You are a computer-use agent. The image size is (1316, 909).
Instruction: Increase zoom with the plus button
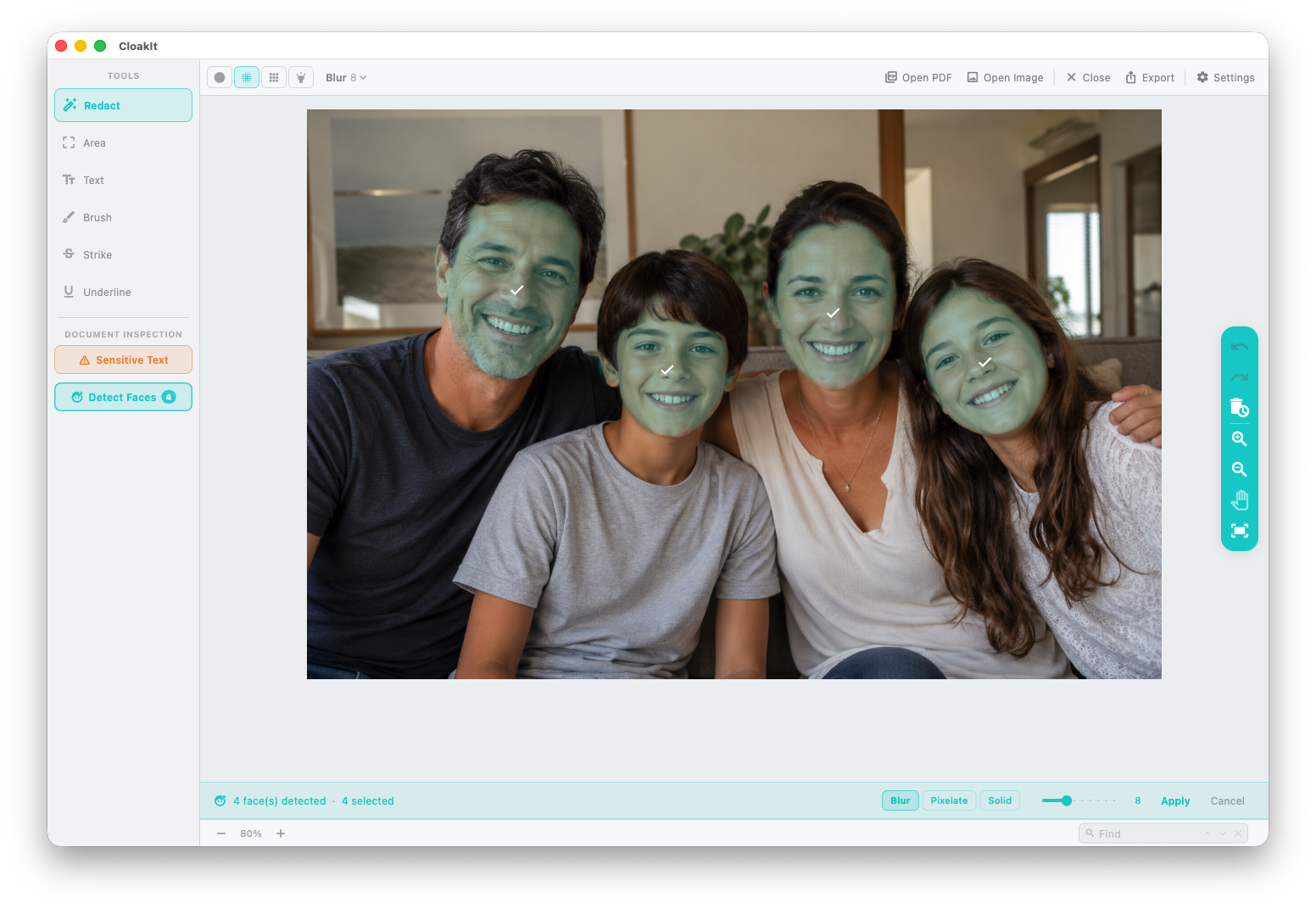[281, 834]
